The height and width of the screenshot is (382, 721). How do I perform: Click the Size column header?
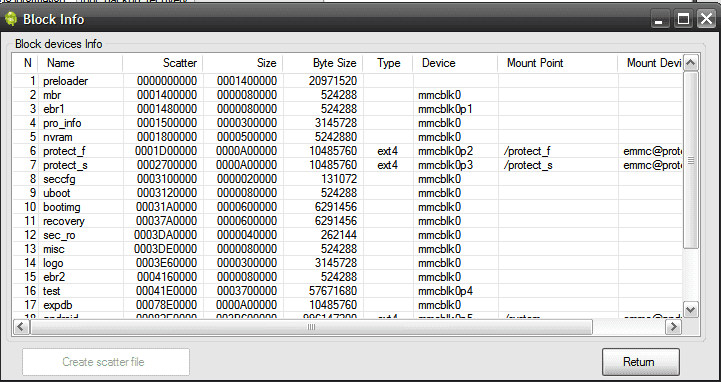[243, 63]
